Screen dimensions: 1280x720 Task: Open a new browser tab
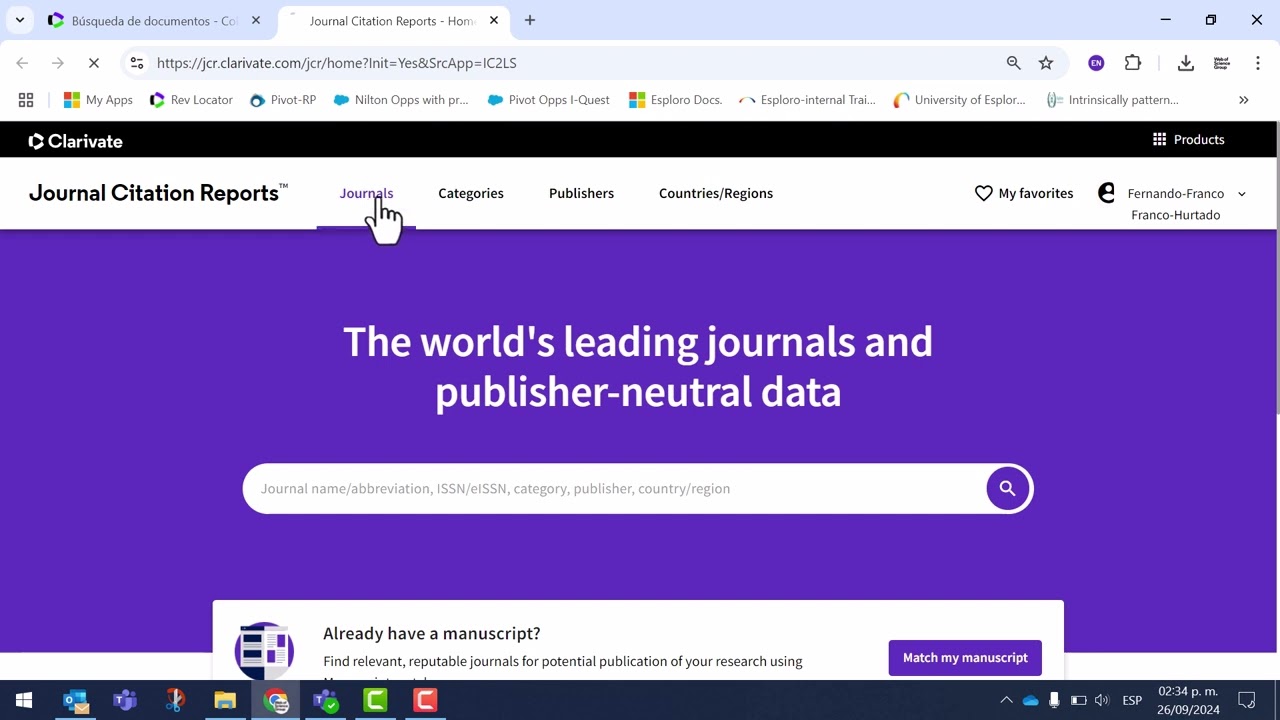[530, 20]
